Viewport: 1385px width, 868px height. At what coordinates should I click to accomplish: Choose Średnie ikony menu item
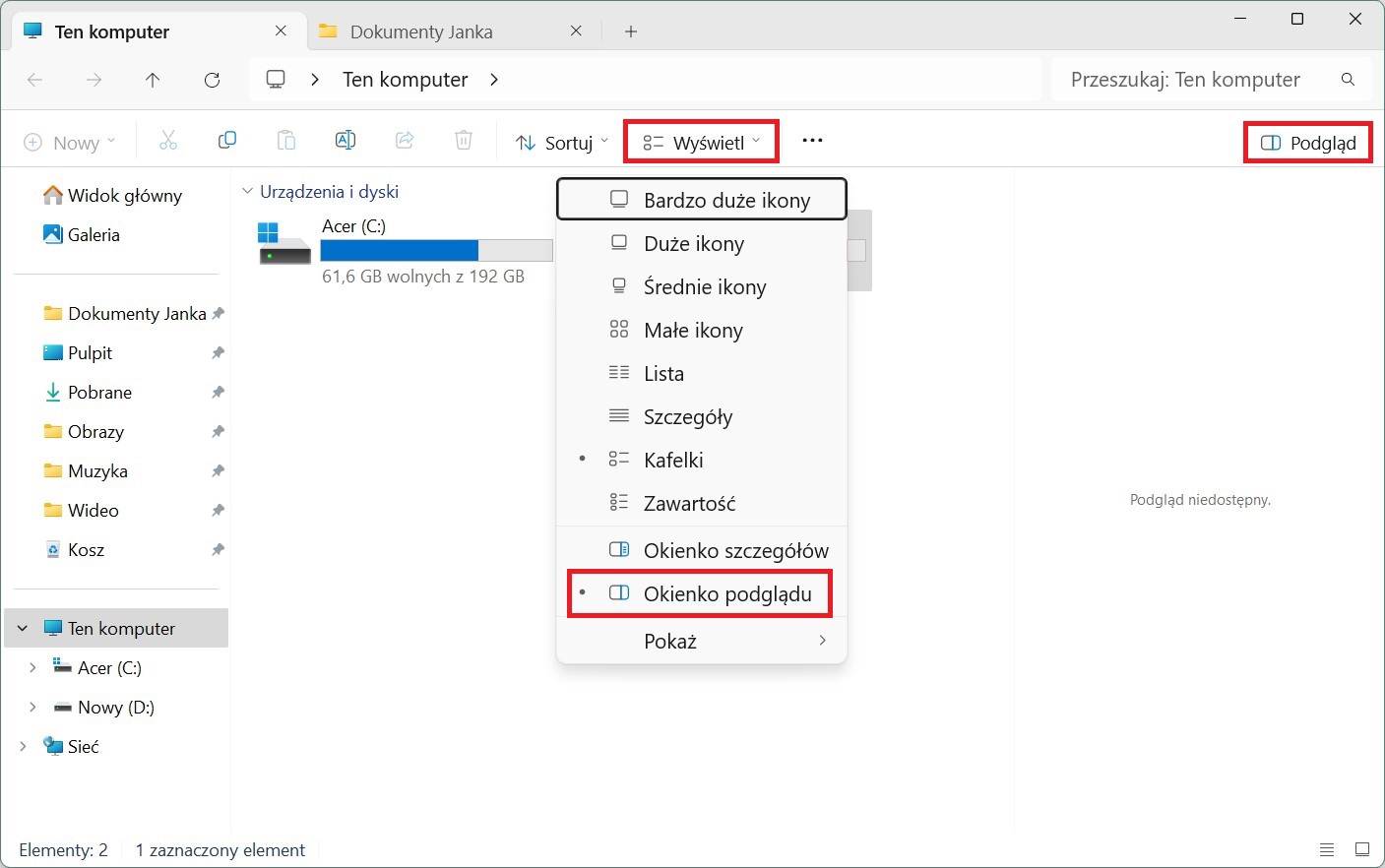[701, 287]
